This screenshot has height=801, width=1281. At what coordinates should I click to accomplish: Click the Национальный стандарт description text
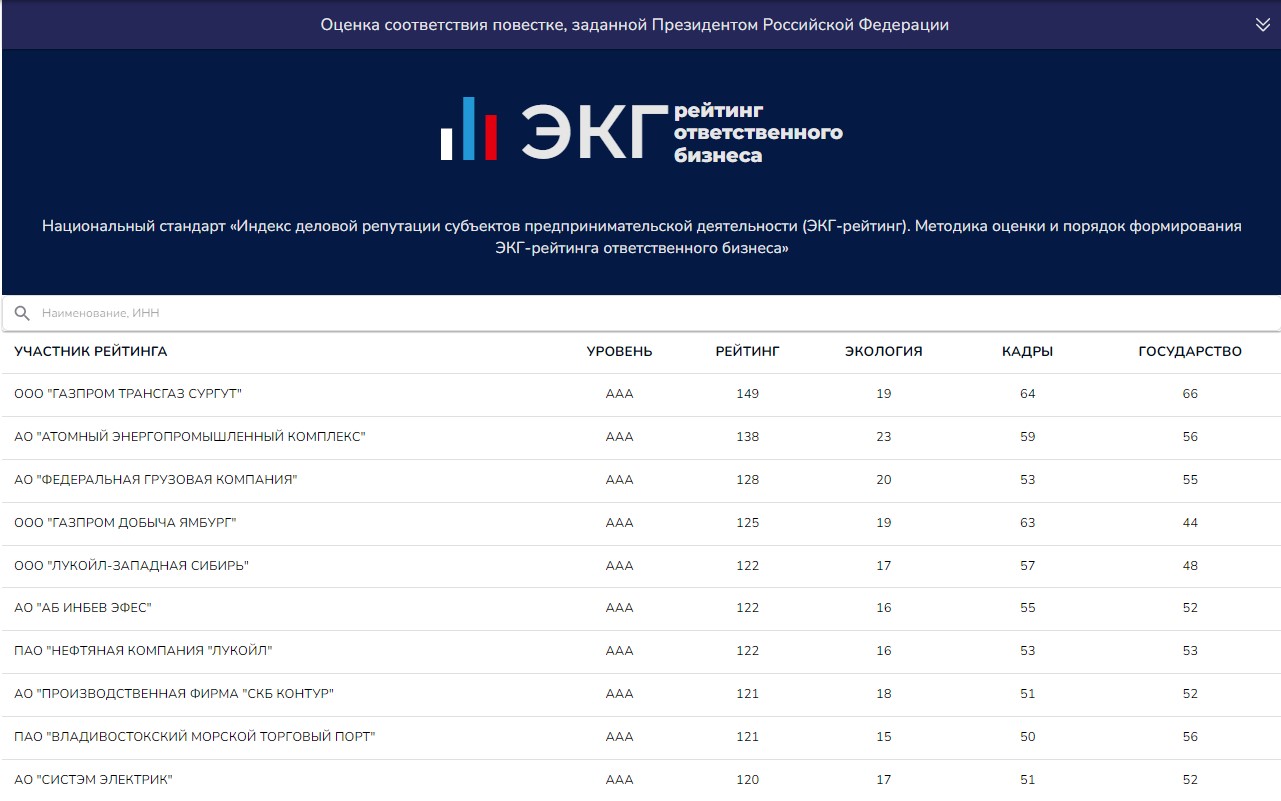(x=641, y=237)
